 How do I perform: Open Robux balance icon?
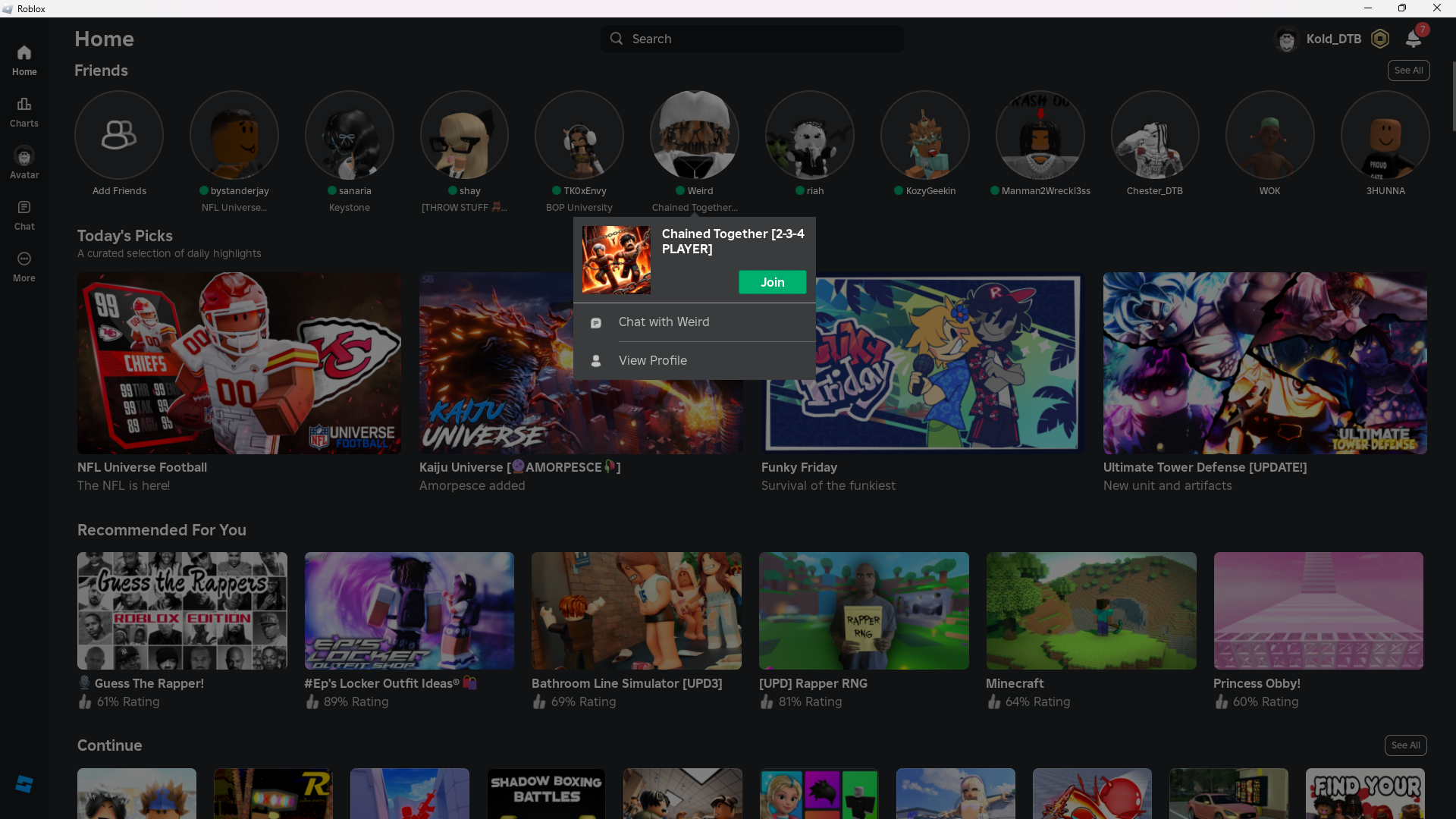pyautogui.click(x=1380, y=39)
